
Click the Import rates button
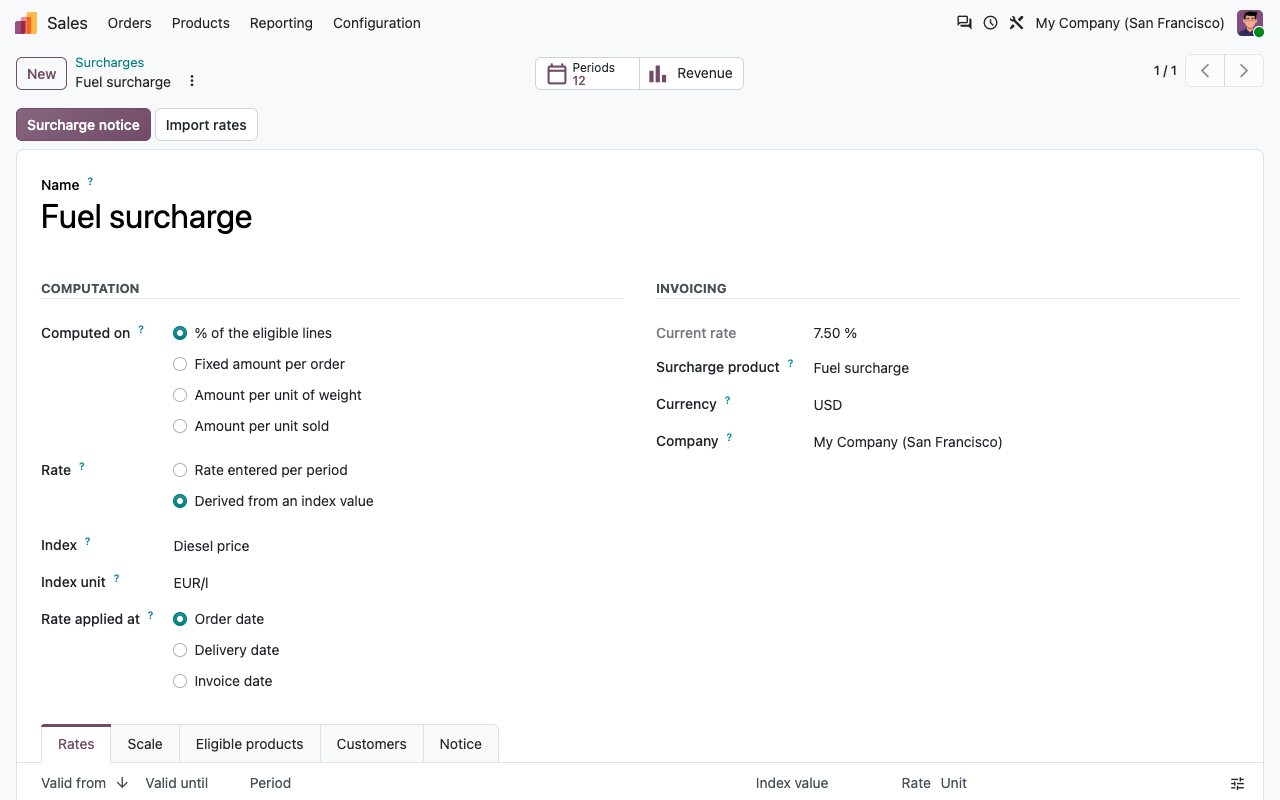click(206, 125)
